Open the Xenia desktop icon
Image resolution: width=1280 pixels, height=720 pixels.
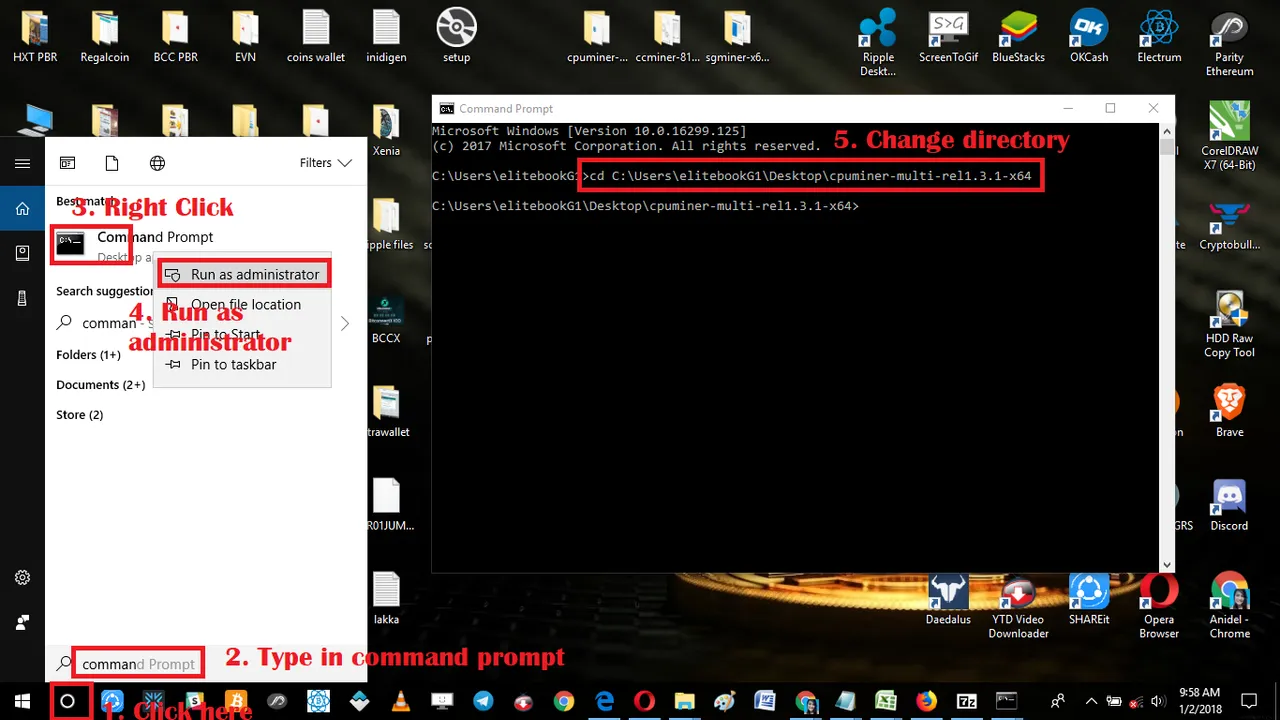coord(386,130)
